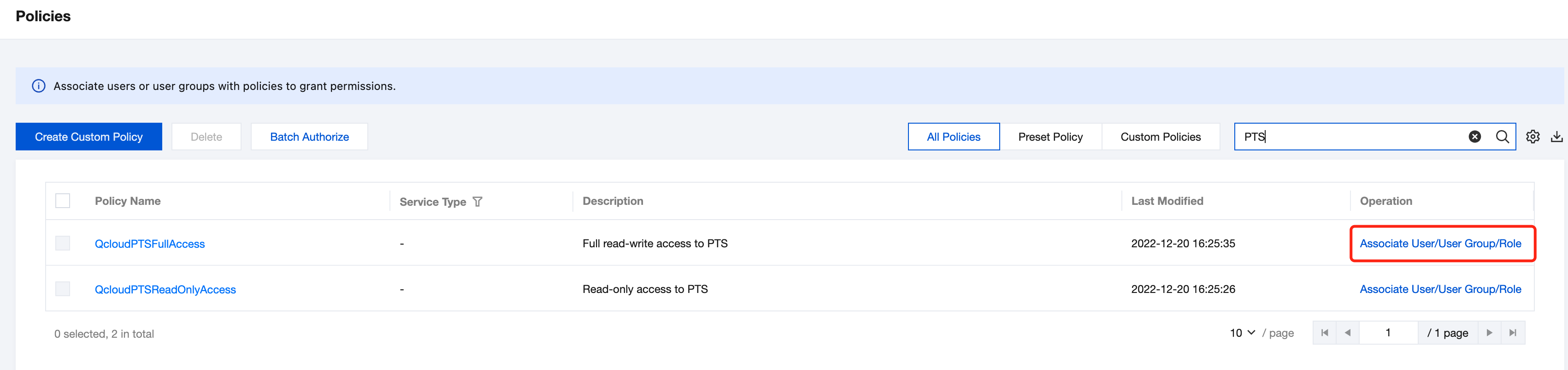This screenshot has height=370, width=1568.
Task: Switch to the Custom Policies tab
Action: click(1160, 137)
